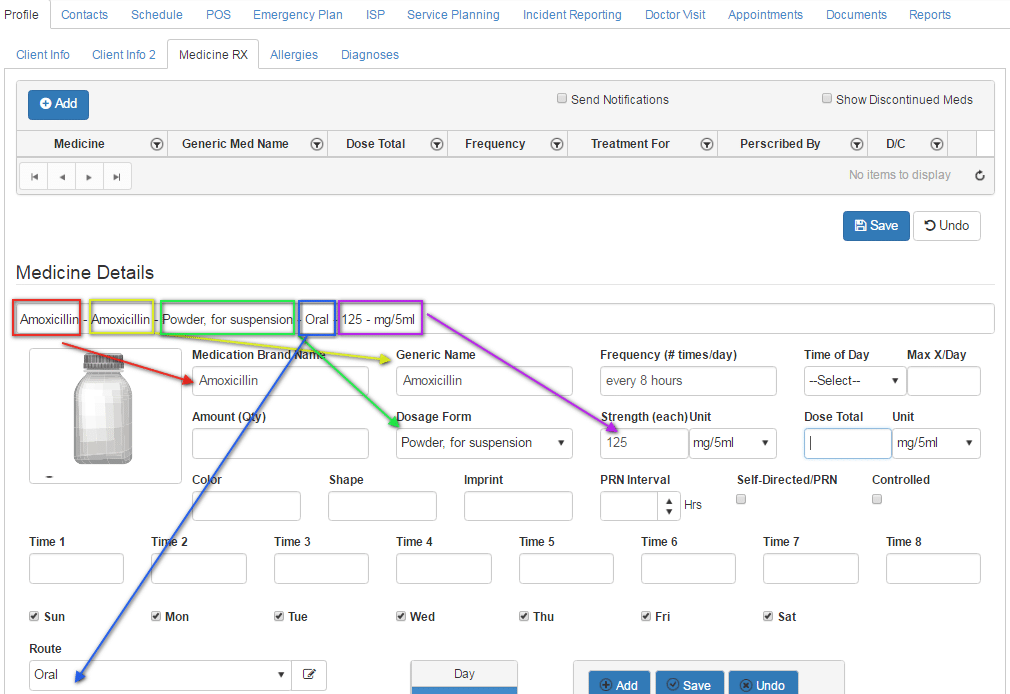Enable the Send Notifications checkbox
This screenshot has width=1010, height=694.
562,99
